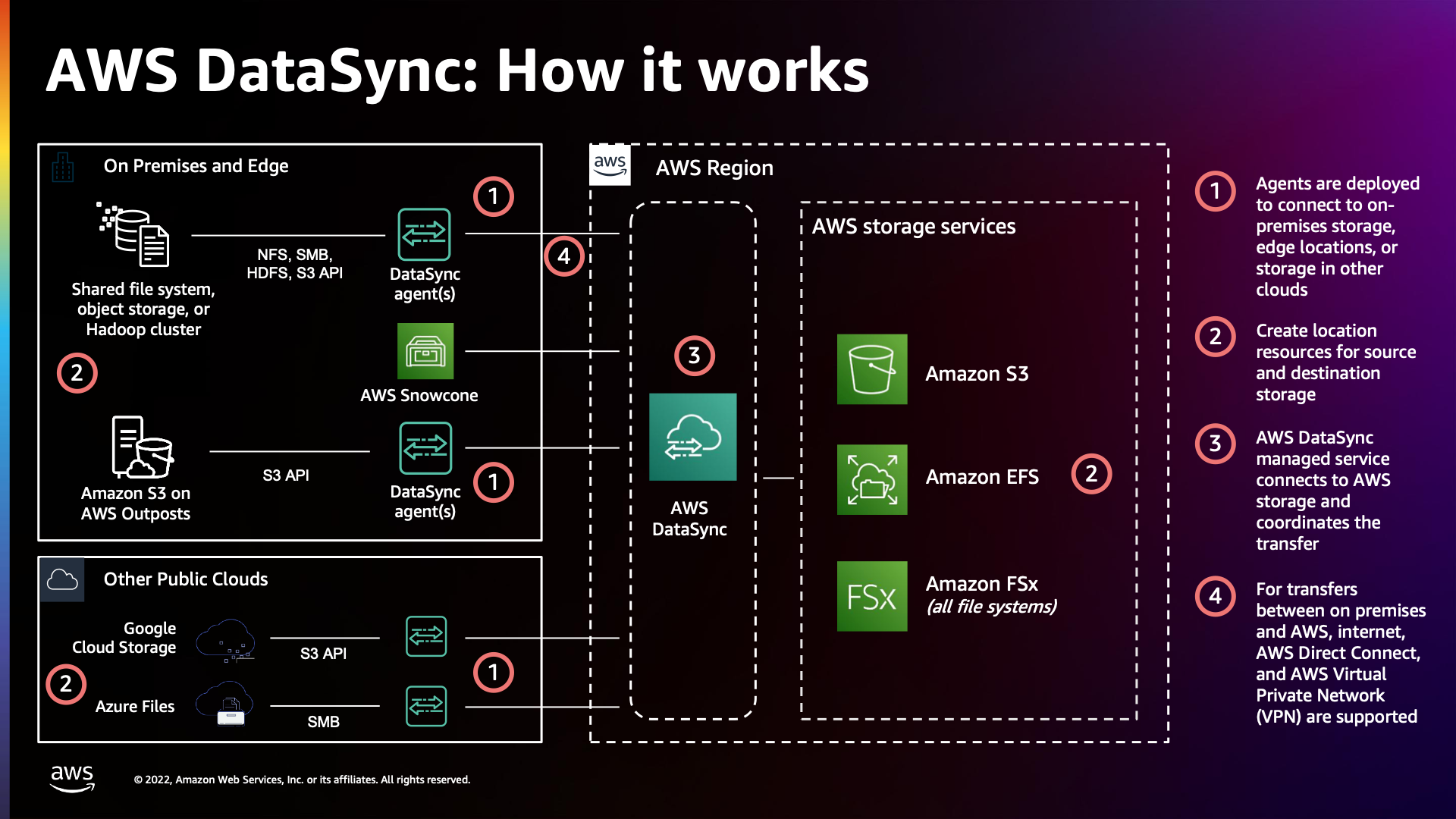Click badge 2 next to Amazon EFS
Viewport: 1456px width, 819px height.
(1092, 473)
